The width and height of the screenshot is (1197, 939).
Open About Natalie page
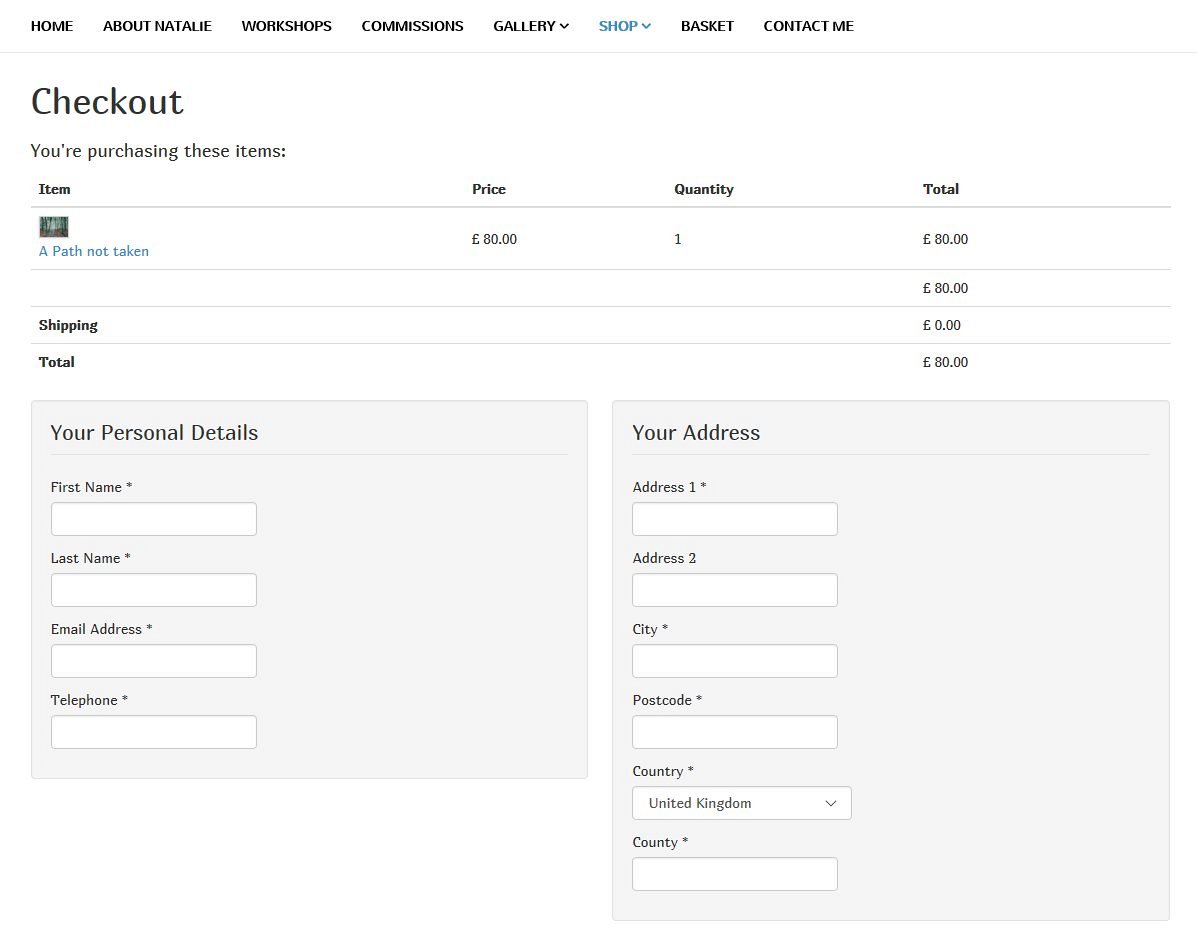click(157, 26)
